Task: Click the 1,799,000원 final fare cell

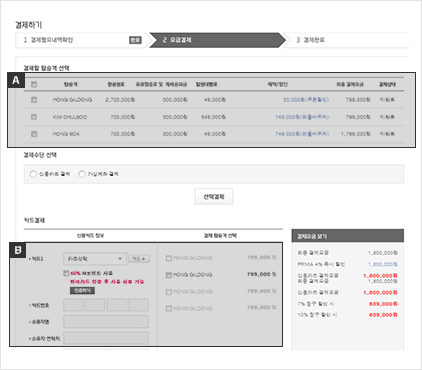Action: point(355,134)
